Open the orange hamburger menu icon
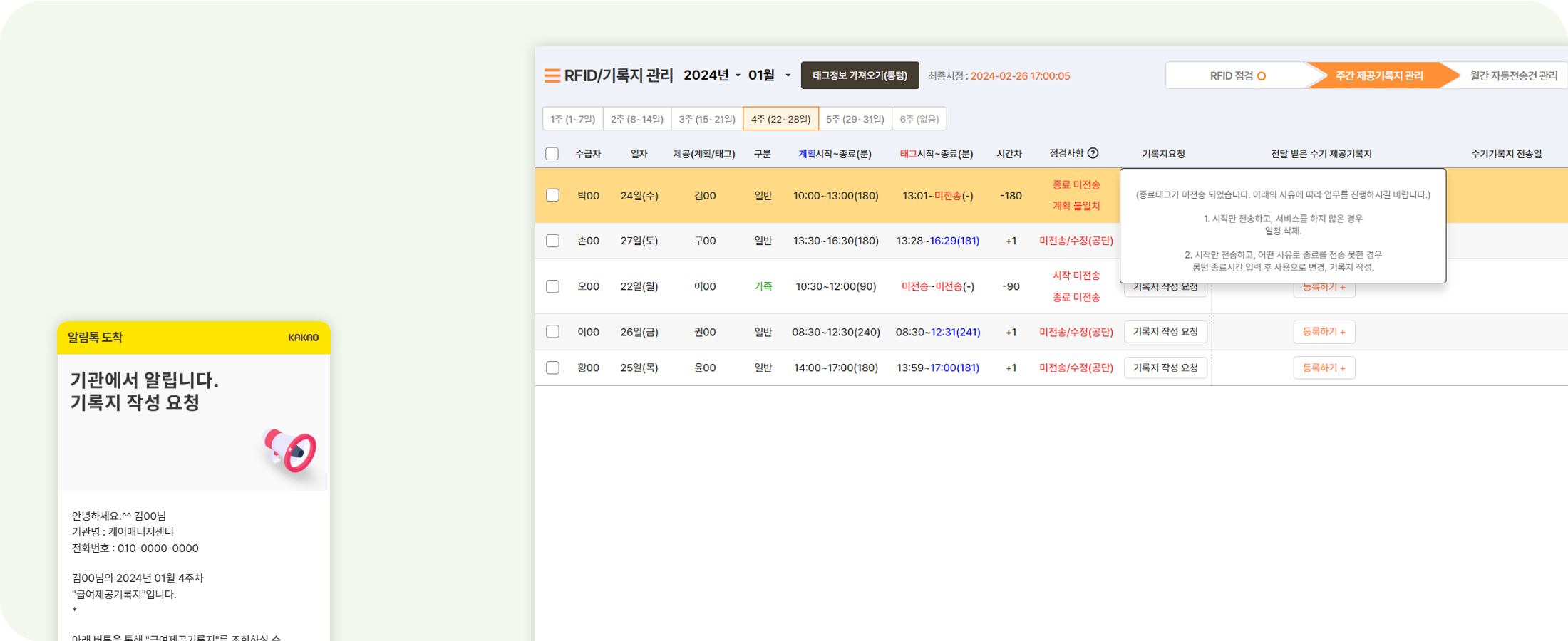1568x641 pixels. tap(552, 75)
